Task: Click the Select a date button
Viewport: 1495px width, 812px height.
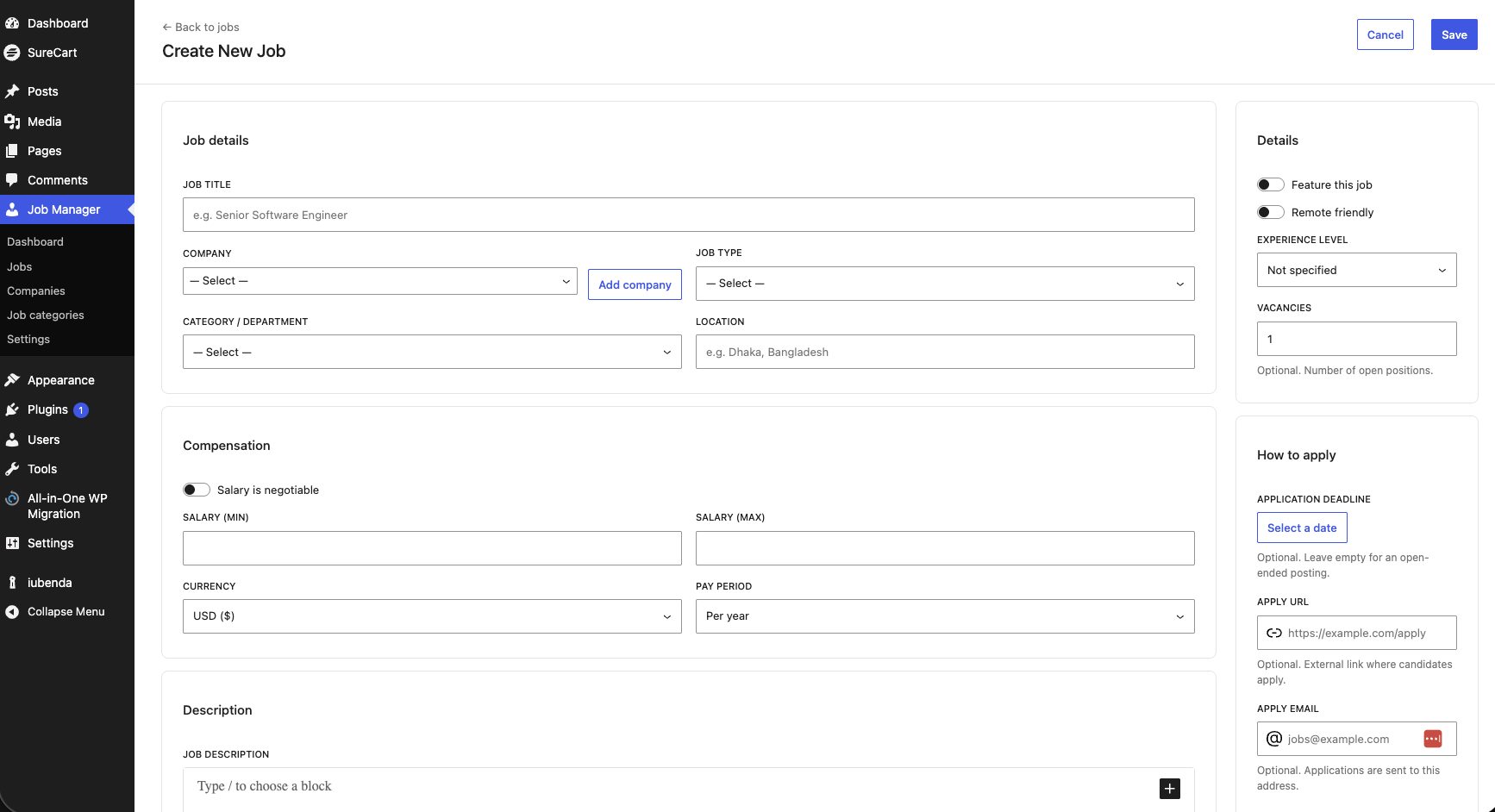Action: tap(1302, 528)
